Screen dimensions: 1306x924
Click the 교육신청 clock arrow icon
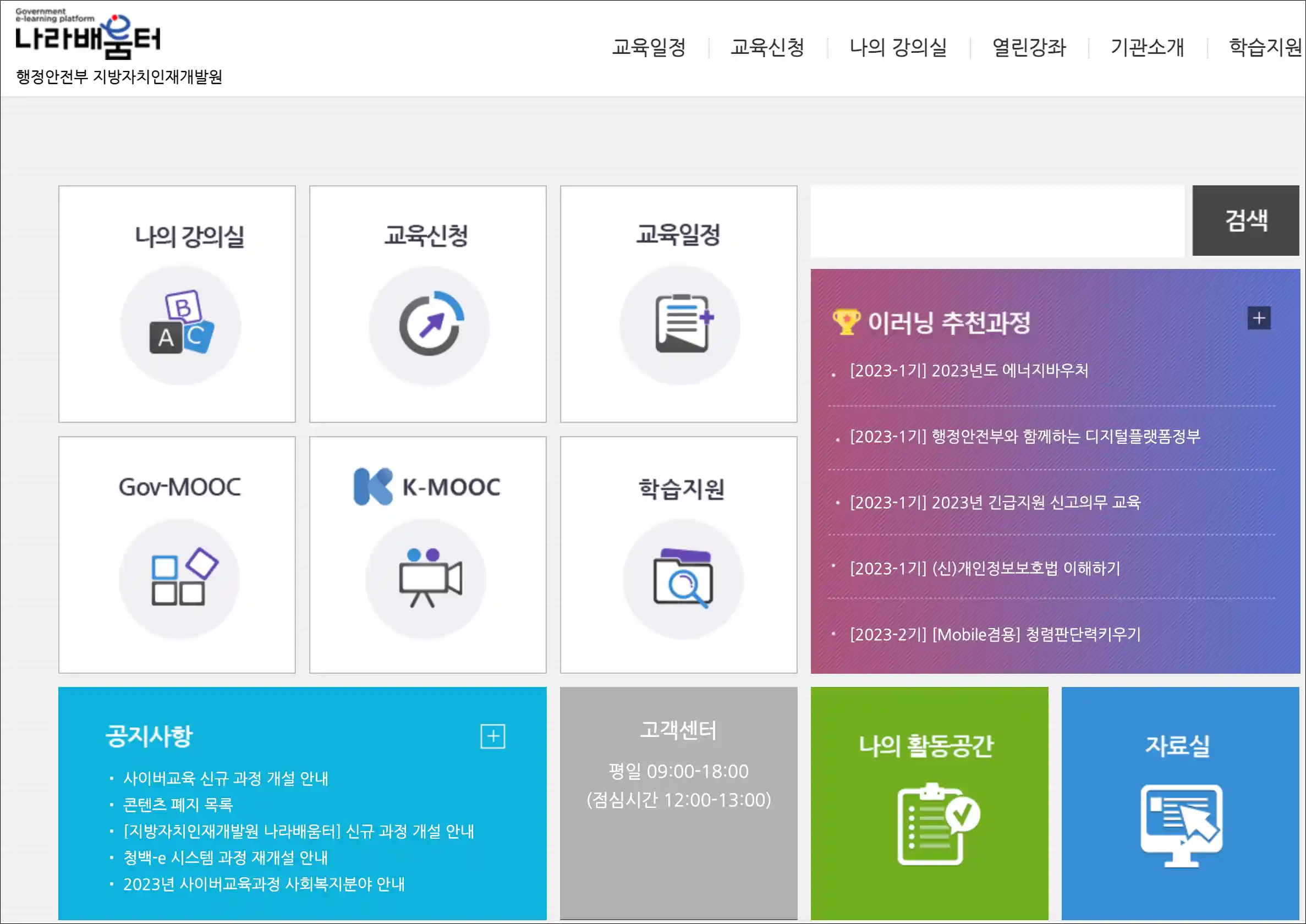click(429, 325)
